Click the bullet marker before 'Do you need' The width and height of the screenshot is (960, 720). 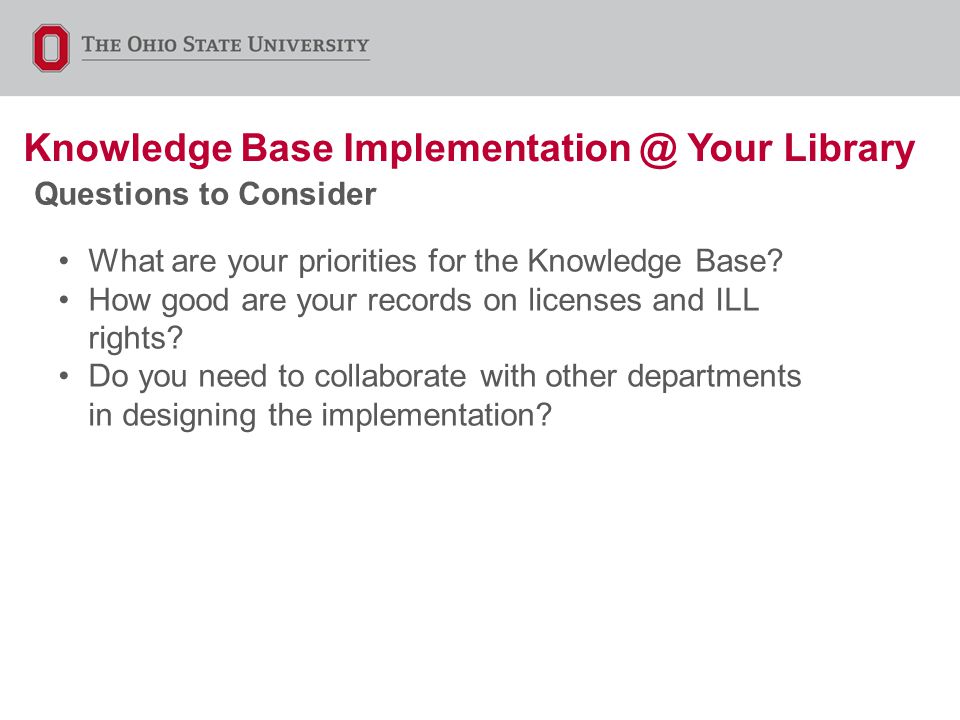click(x=64, y=376)
